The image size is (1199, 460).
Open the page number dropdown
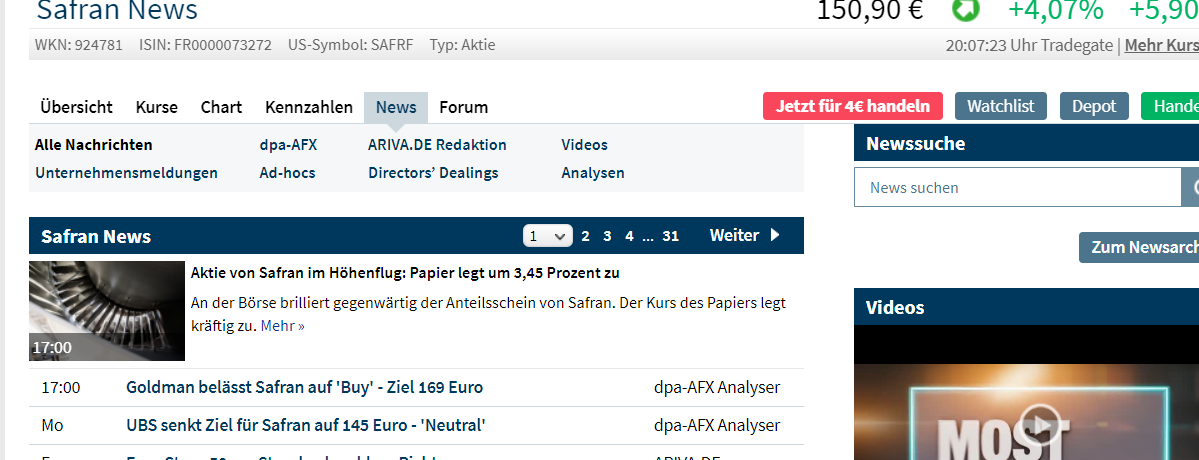click(547, 236)
